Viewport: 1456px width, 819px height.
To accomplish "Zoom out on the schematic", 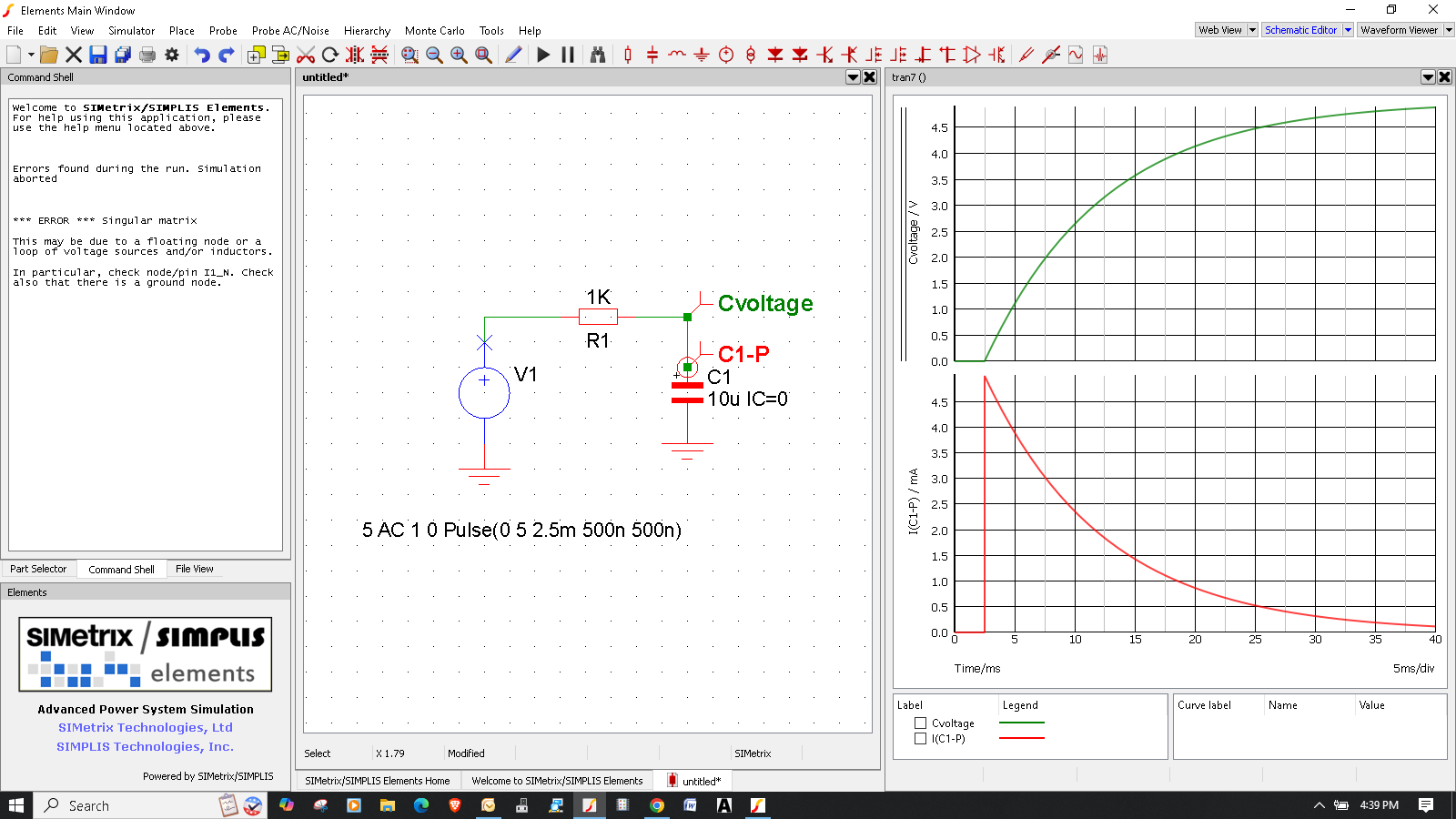I will pyautogui.click(x=435, y=55).
